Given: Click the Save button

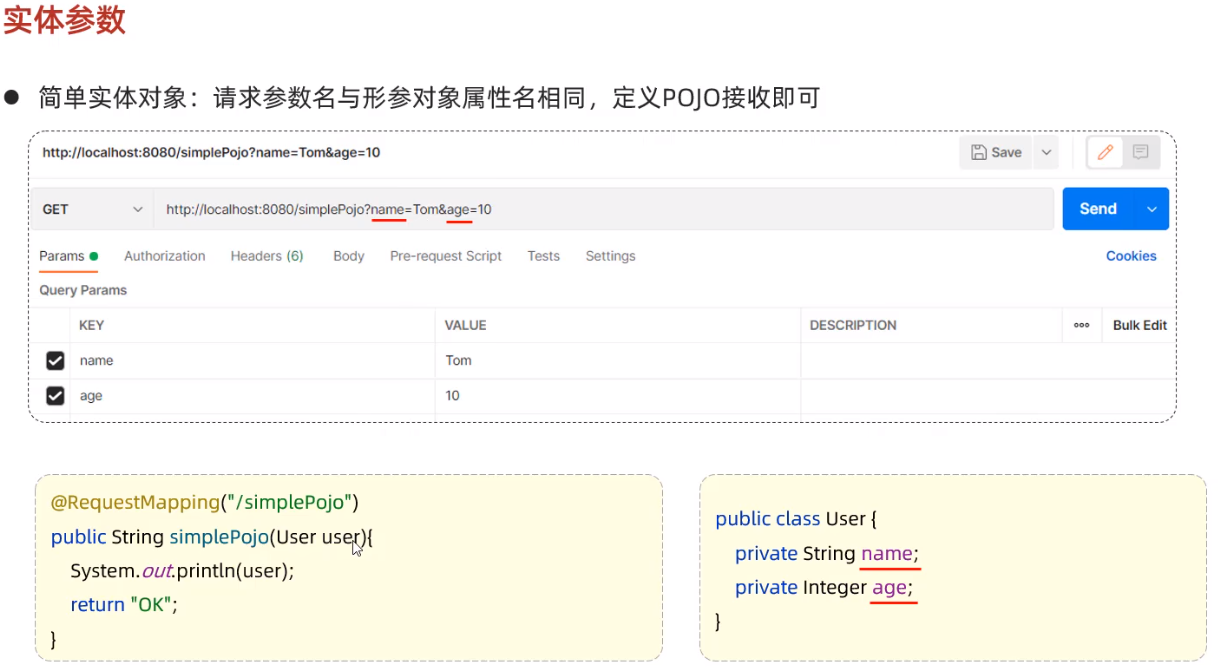Looking at the screenshot, I should point(995,152).
